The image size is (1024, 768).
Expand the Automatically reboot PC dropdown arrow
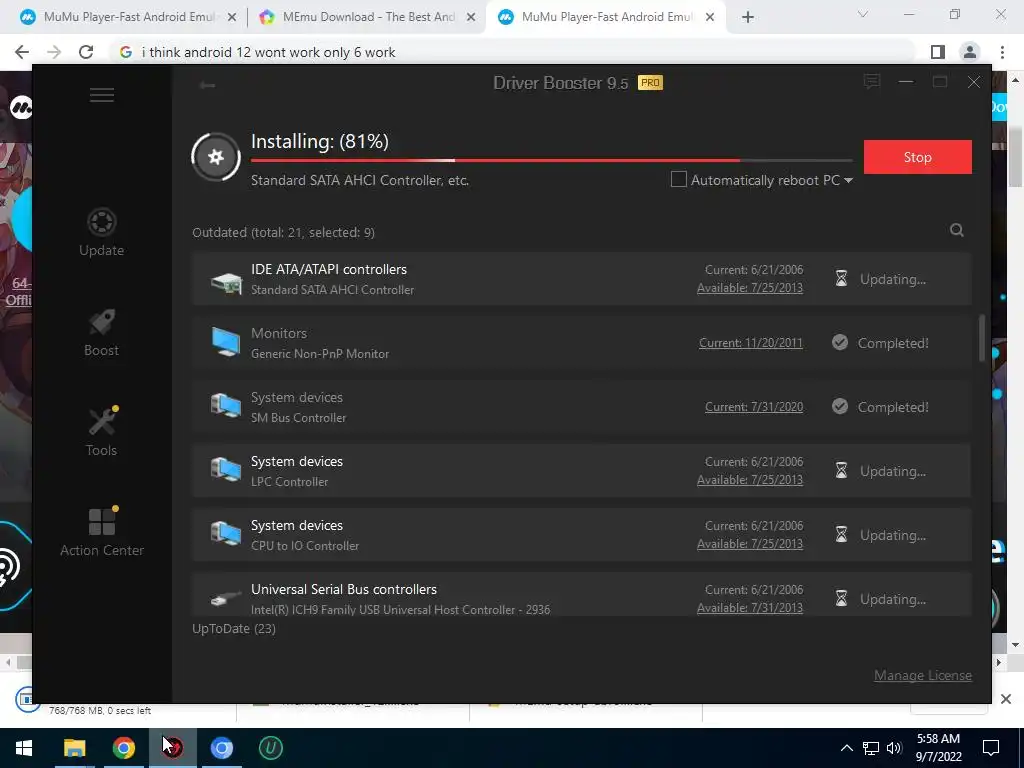click(x=848, y=180)
